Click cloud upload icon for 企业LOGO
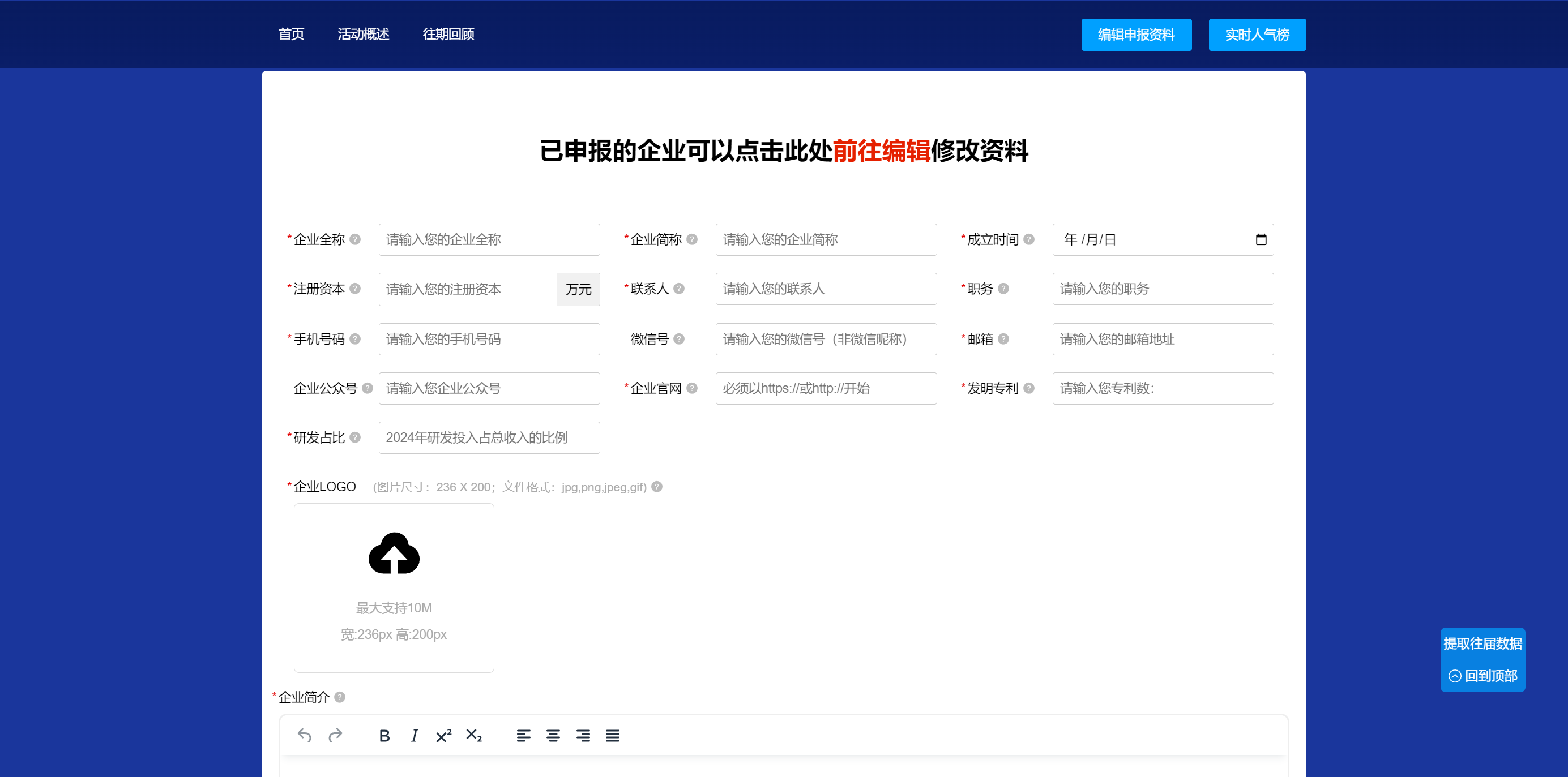Screen dimensions: 1568x777 (394, 553)
